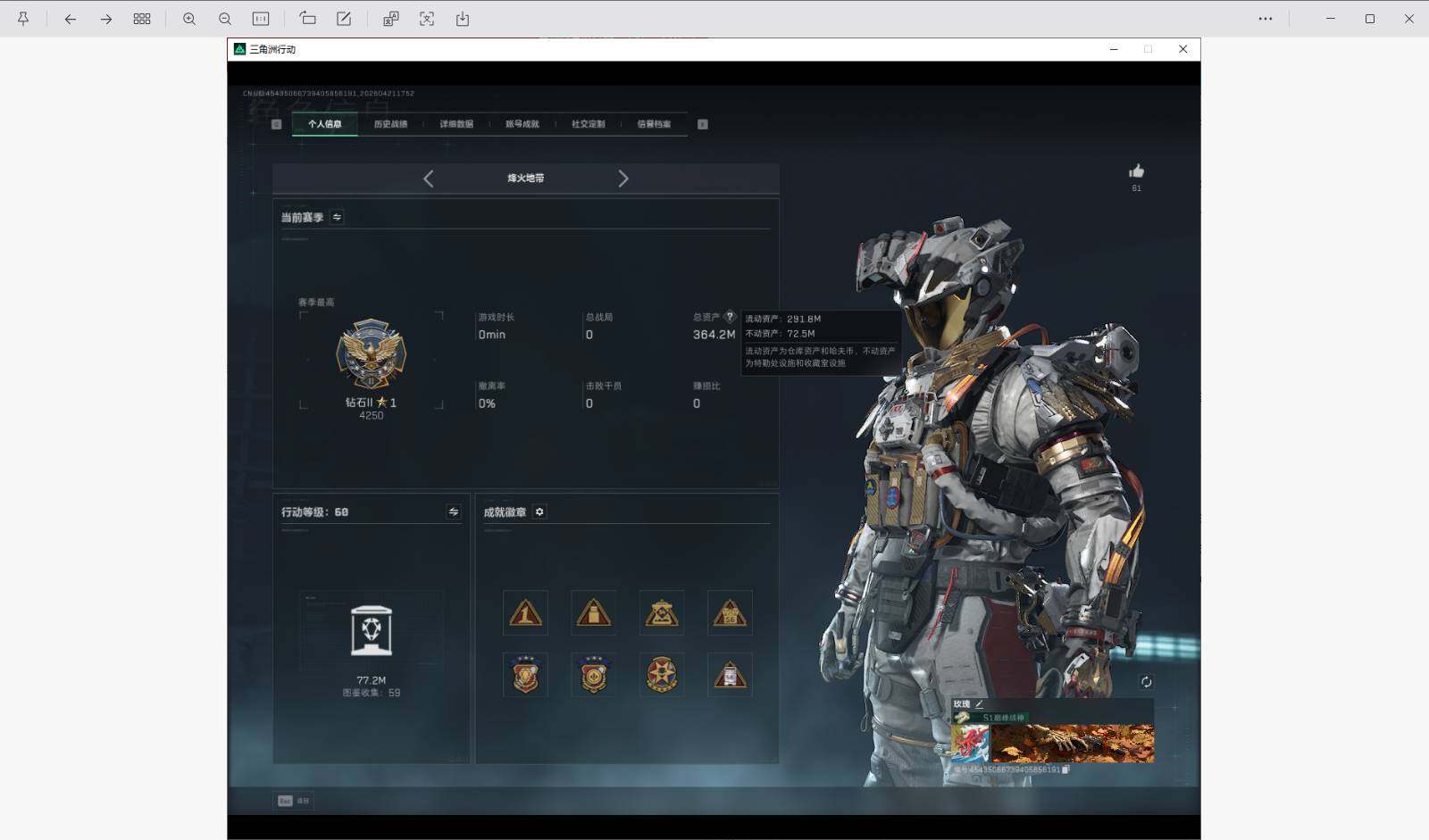1429x840 pixels.
Task: Toggle the 当前赛季 season switch icon
Action: (337, 217)
